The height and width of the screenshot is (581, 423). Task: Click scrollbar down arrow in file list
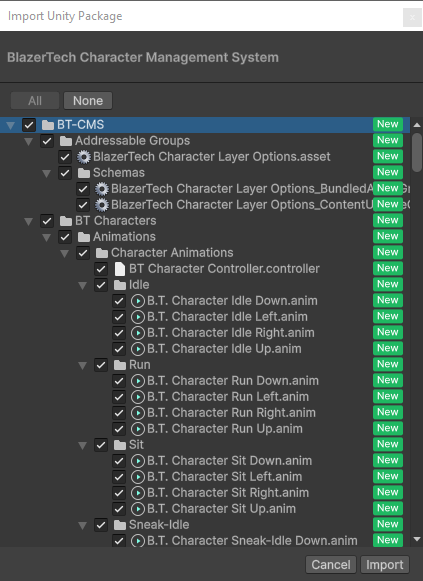click(417, 539)
